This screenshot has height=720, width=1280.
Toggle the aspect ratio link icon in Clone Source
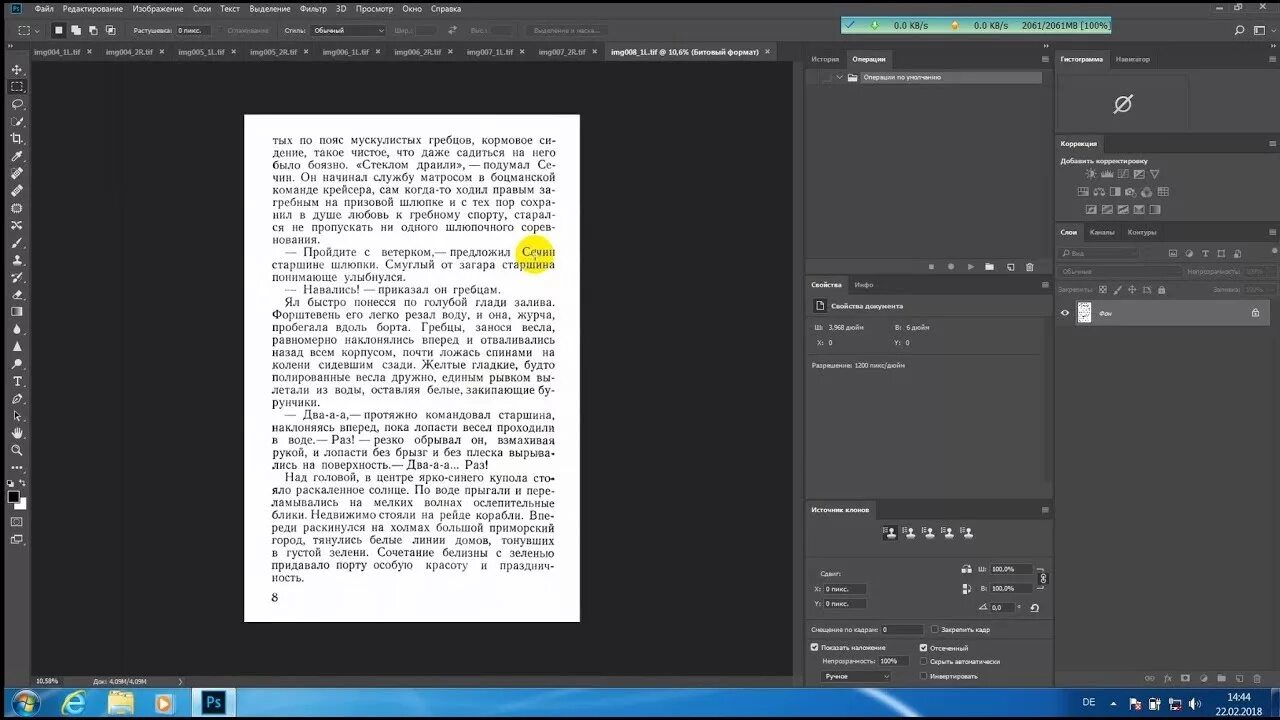click(1043, 578)
